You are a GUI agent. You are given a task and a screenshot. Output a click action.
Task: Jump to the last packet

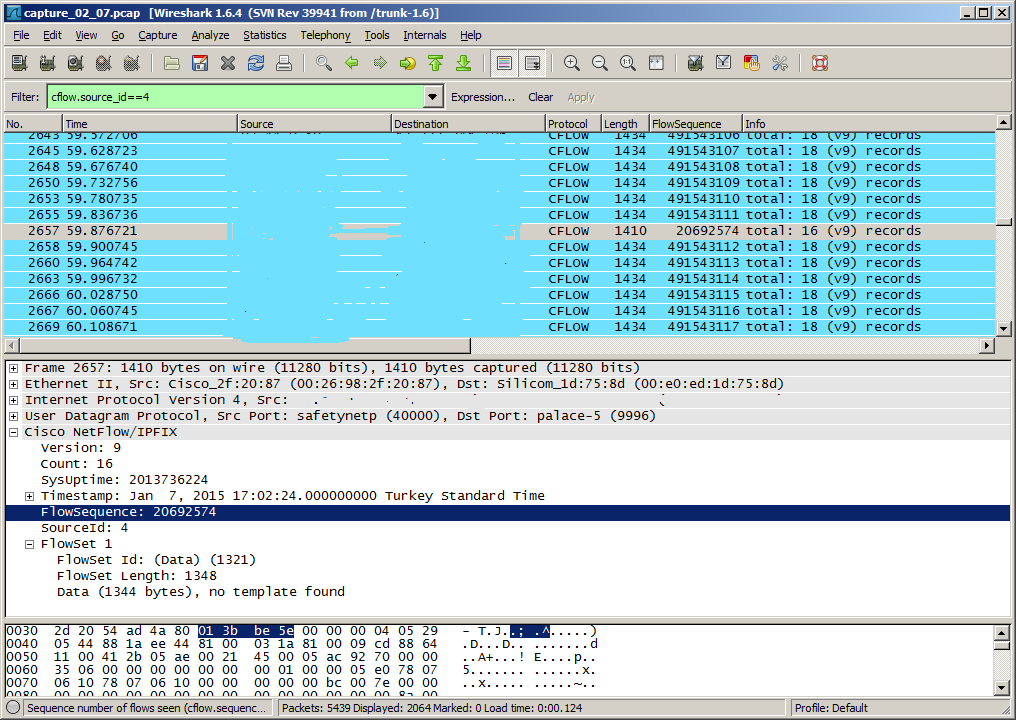tap(463, 63)
